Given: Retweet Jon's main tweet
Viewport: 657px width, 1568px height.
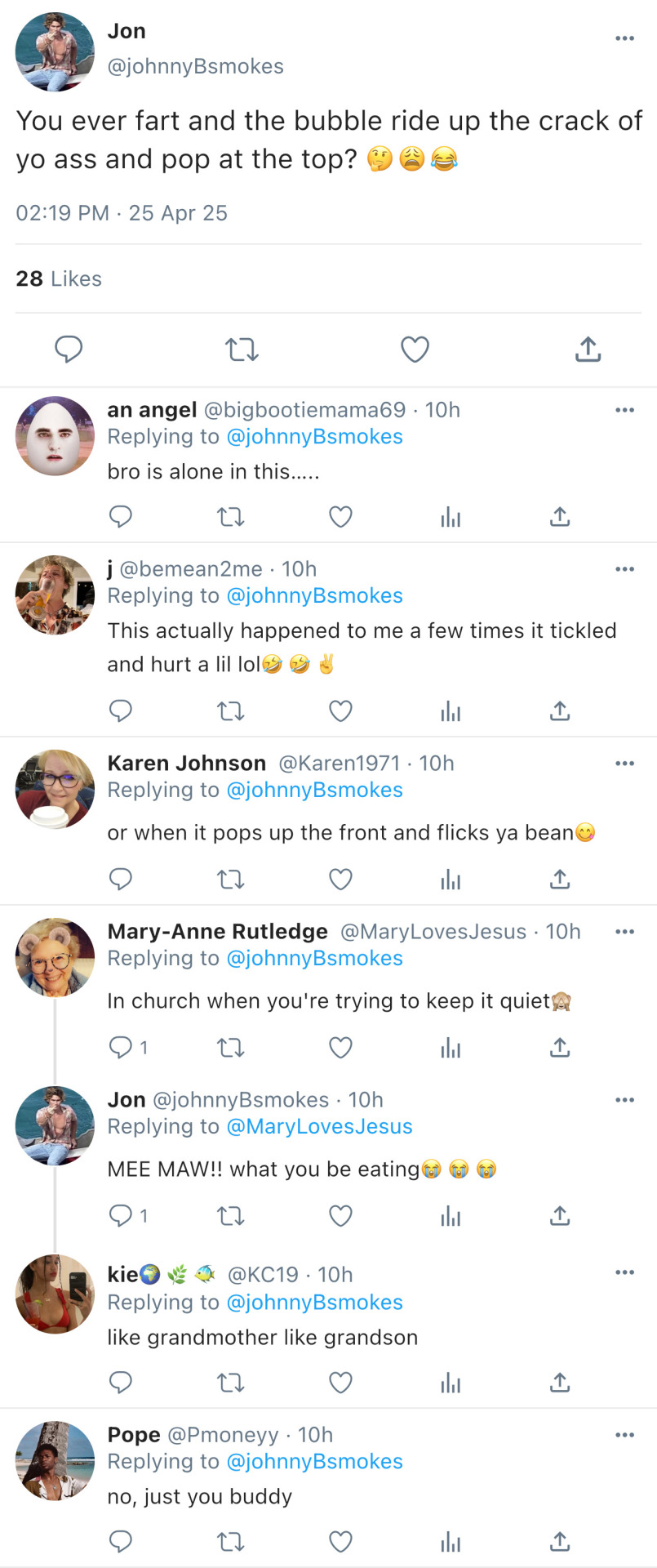Looking at the screenshot, I should pyautogui.click(x=242, y=350).
